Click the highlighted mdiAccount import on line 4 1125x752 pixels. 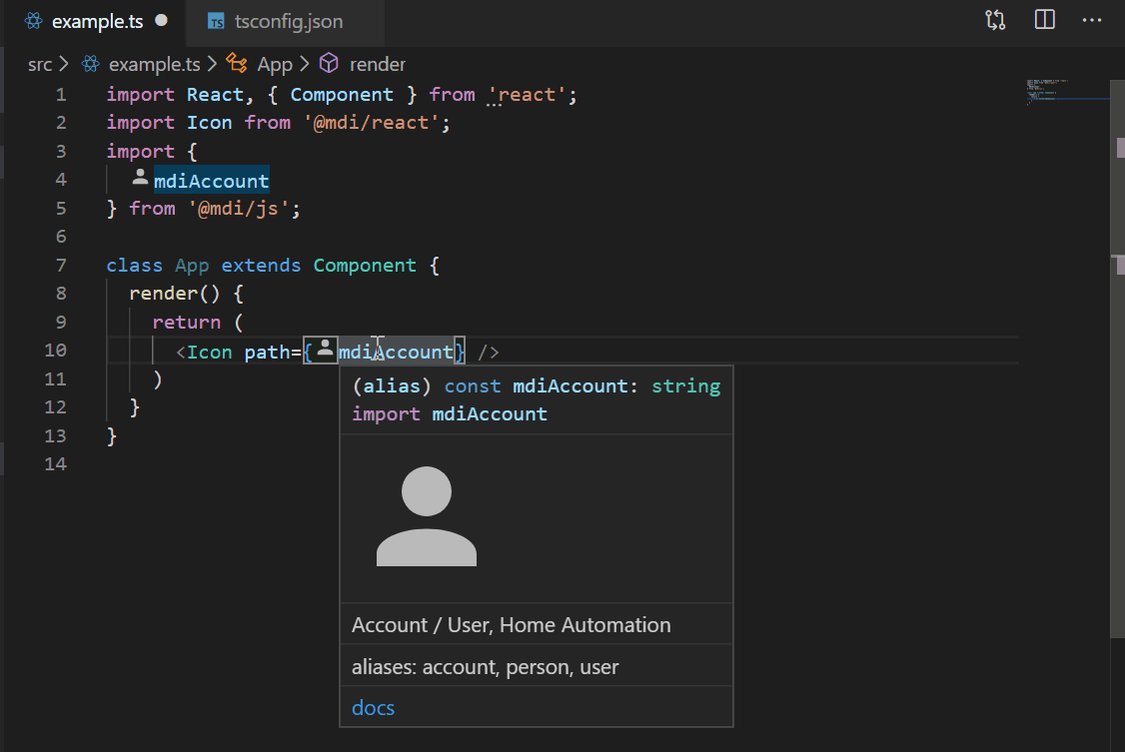point(212,181)
